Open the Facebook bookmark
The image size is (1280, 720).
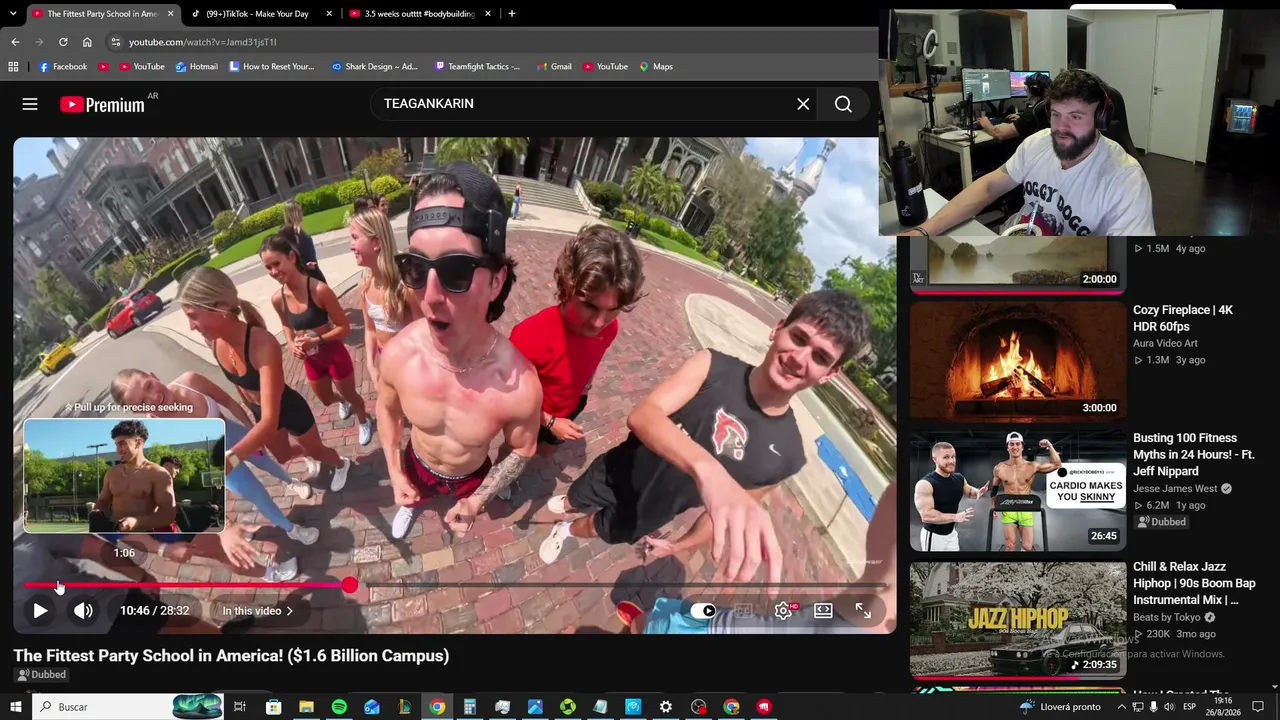[x=62, y=67]
